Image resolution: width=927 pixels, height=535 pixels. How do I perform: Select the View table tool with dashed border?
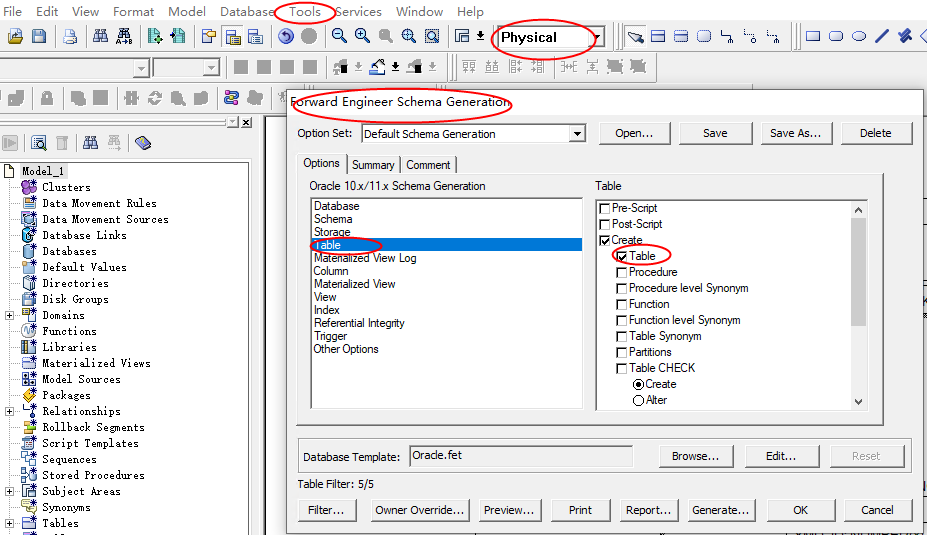point(681,37)
